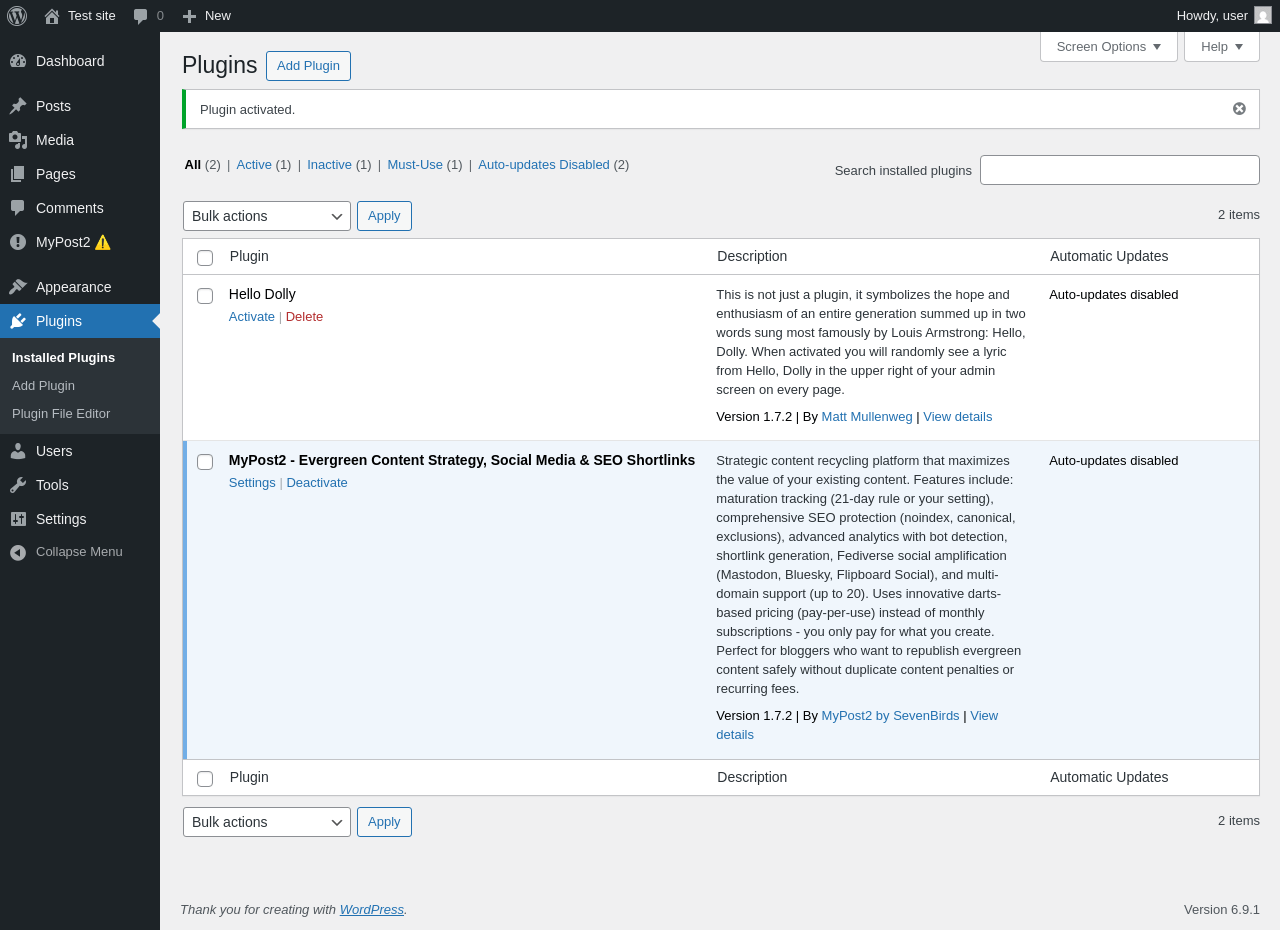Click the Users person icon
Image resolution: width=1280 pixels, height=930 pixels.
(18, 451)
